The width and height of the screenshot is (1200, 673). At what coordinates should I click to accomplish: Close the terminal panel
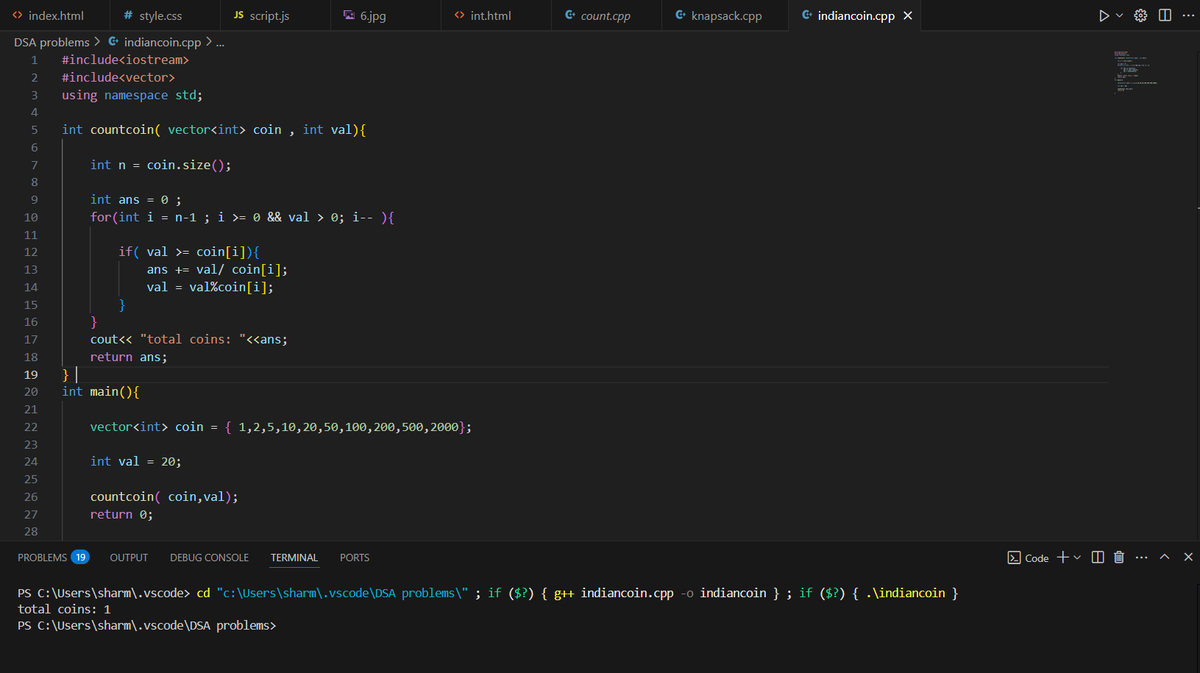pyautogui.click(x=1188, y=557)
